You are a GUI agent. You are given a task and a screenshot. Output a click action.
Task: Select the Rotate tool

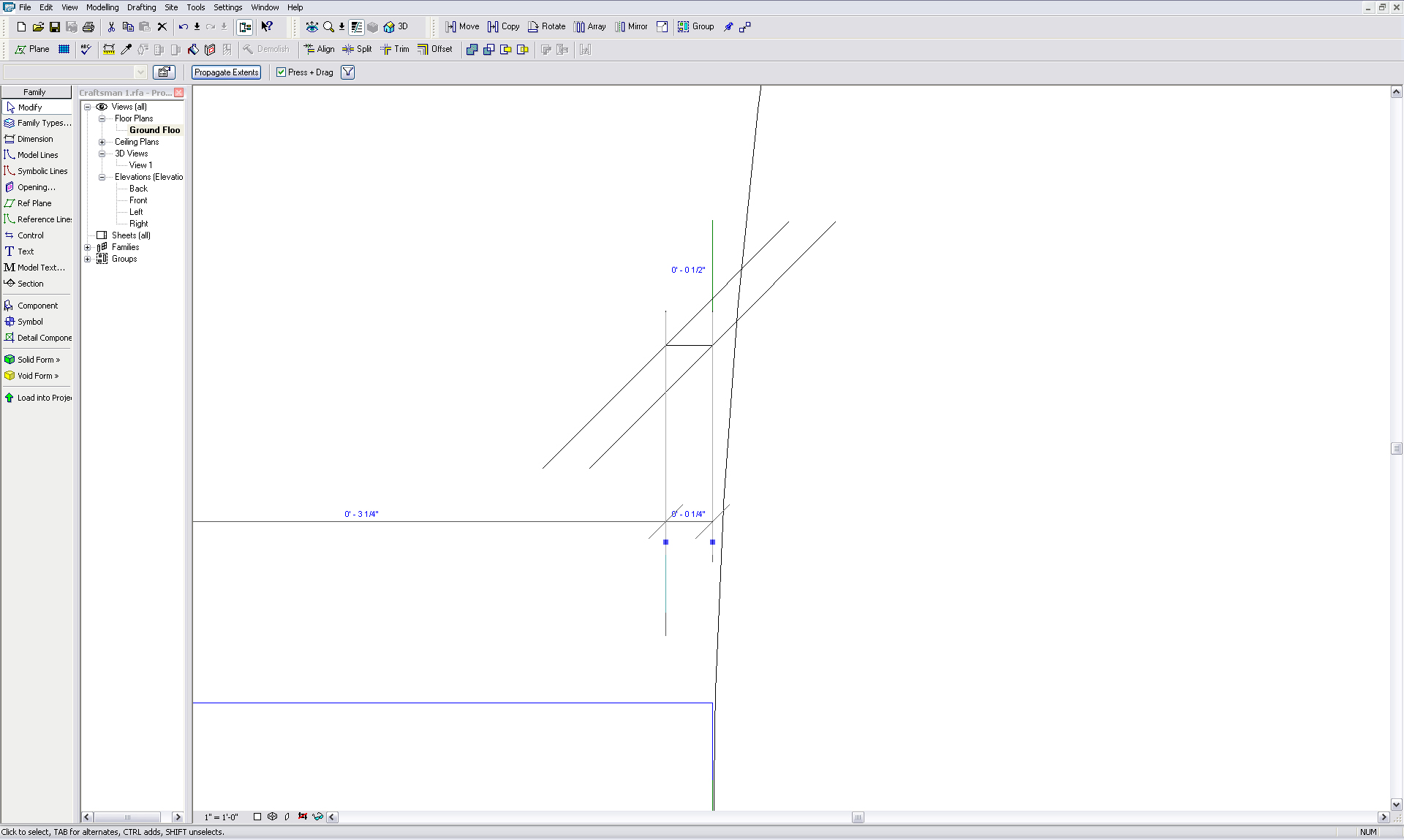(546, 27)
